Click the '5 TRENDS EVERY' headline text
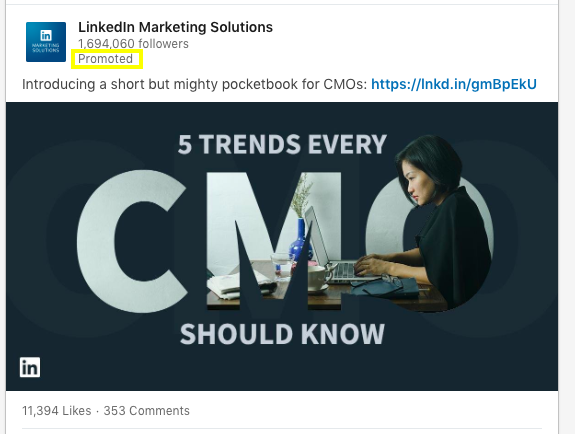Screen dimensions: 575x434 click(282, 144)
